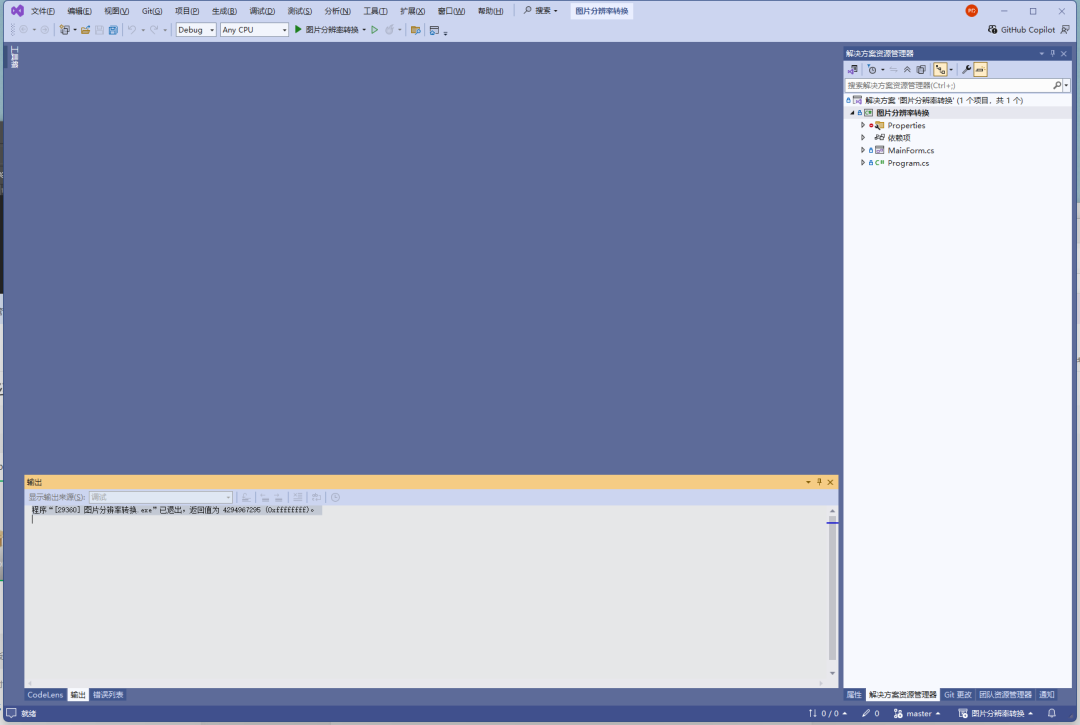
Task: Click the green Start debugging arrow
Action: [x=298, y=30]
